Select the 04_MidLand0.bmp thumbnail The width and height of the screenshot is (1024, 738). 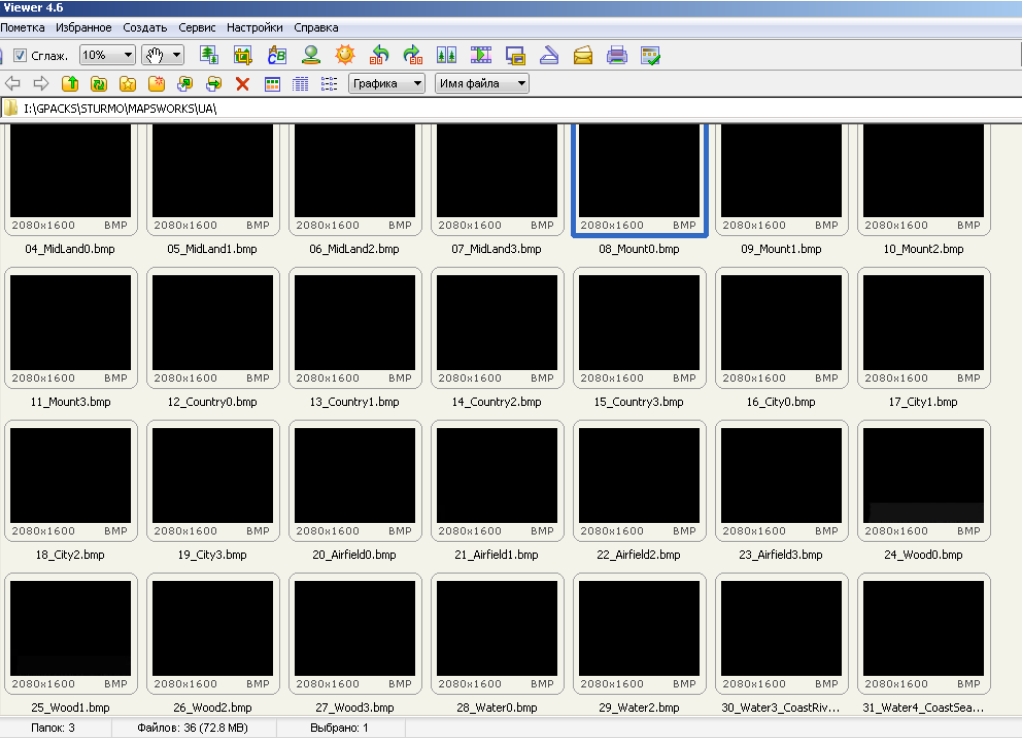coord(71,171)
